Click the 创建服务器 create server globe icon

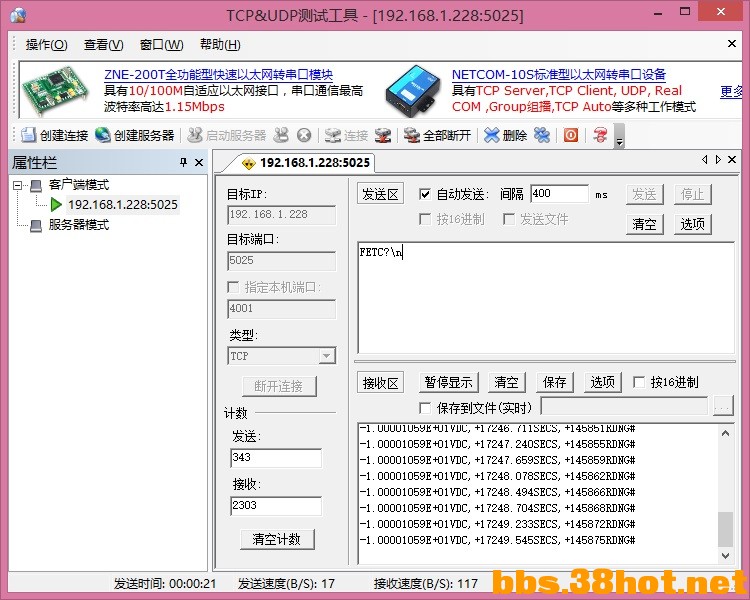(102, 135)
